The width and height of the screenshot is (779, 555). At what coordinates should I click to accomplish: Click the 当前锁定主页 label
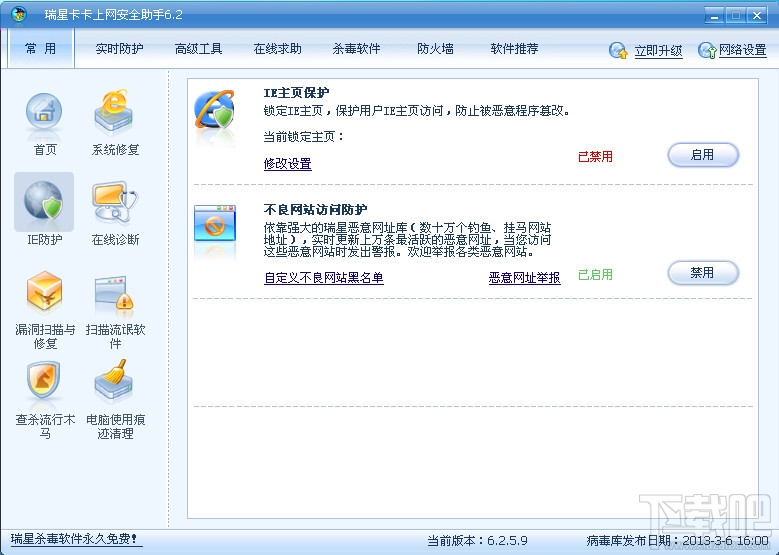click(x=303, y=136)
